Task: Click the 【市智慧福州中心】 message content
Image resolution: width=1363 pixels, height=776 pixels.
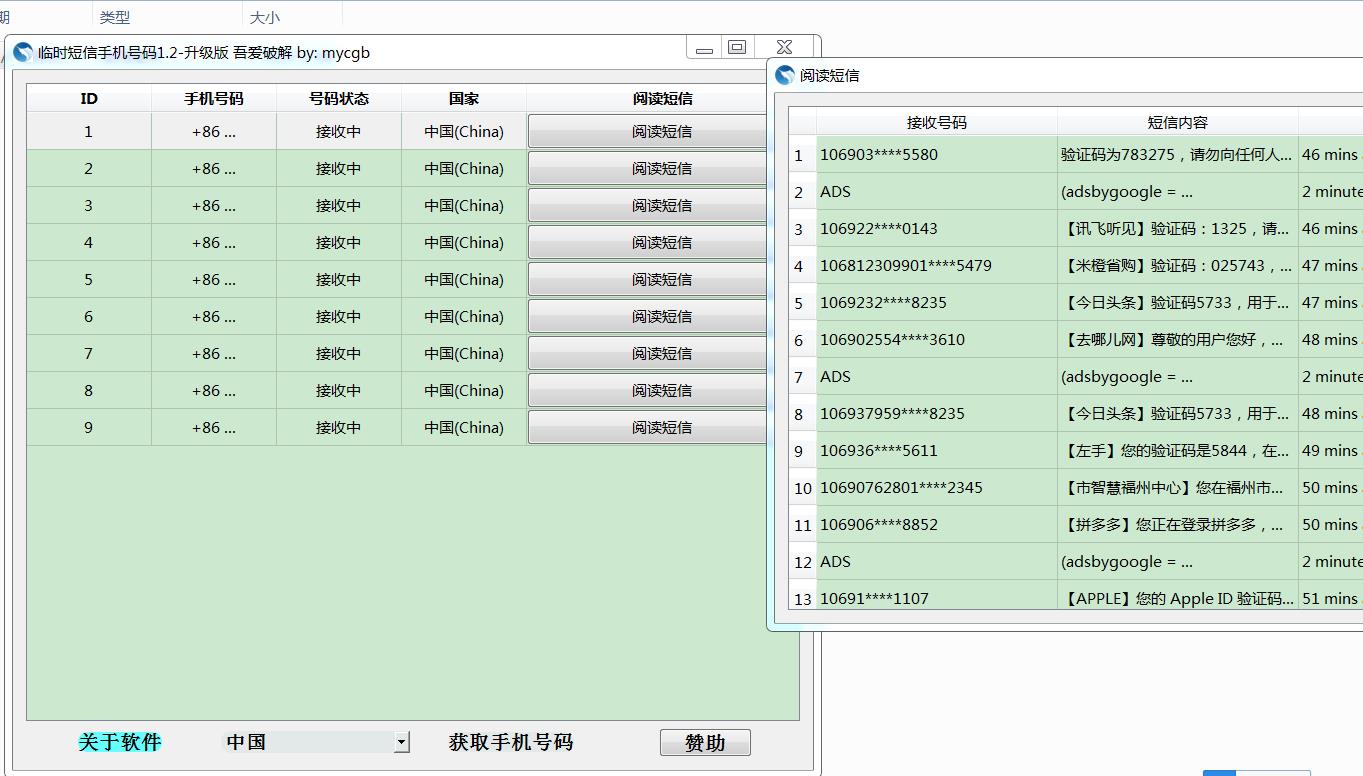Action: click(1177, 488)
